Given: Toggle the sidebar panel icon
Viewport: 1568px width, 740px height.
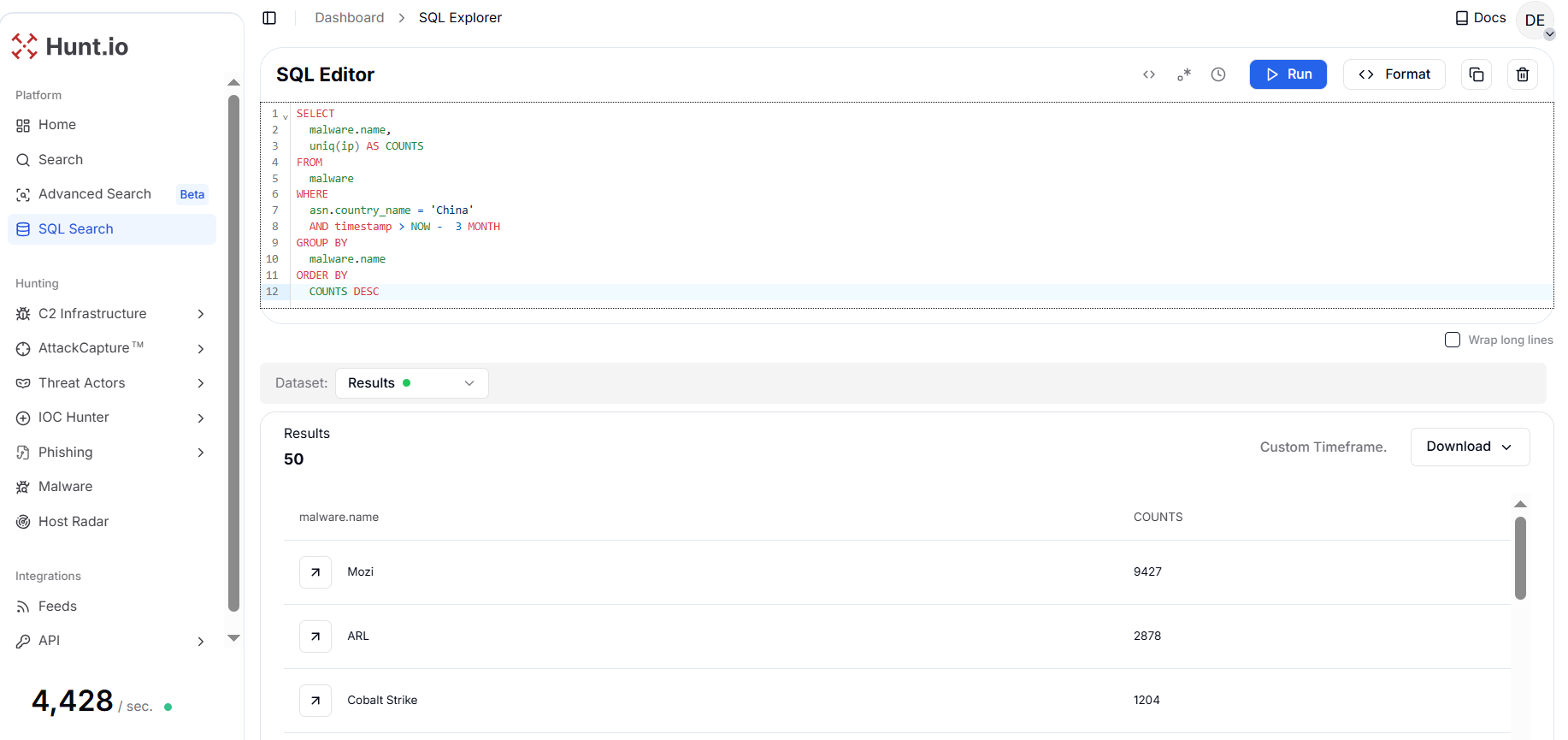Looking at the screenshot, I should click(269, 18).
